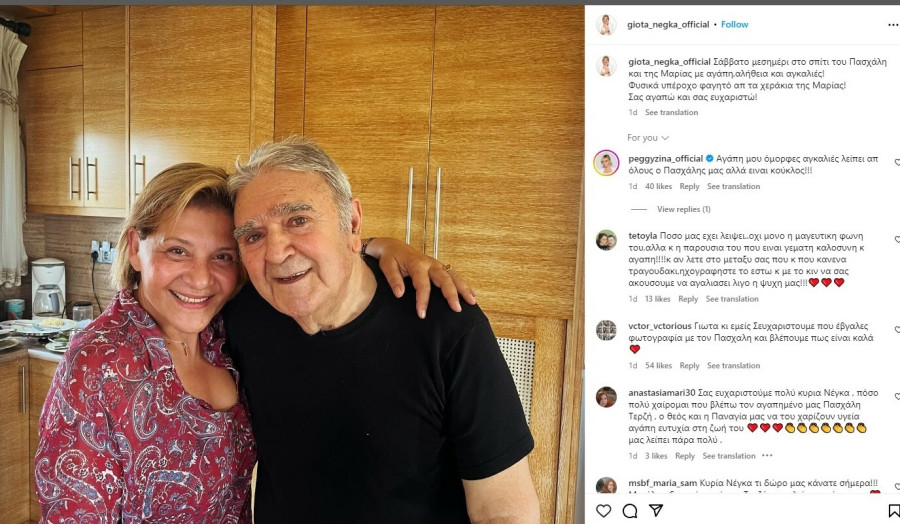Viewport: 900px width, 524px height.
Task: Open giota_negka_official profile avatar in header
Action: [606, 25]
